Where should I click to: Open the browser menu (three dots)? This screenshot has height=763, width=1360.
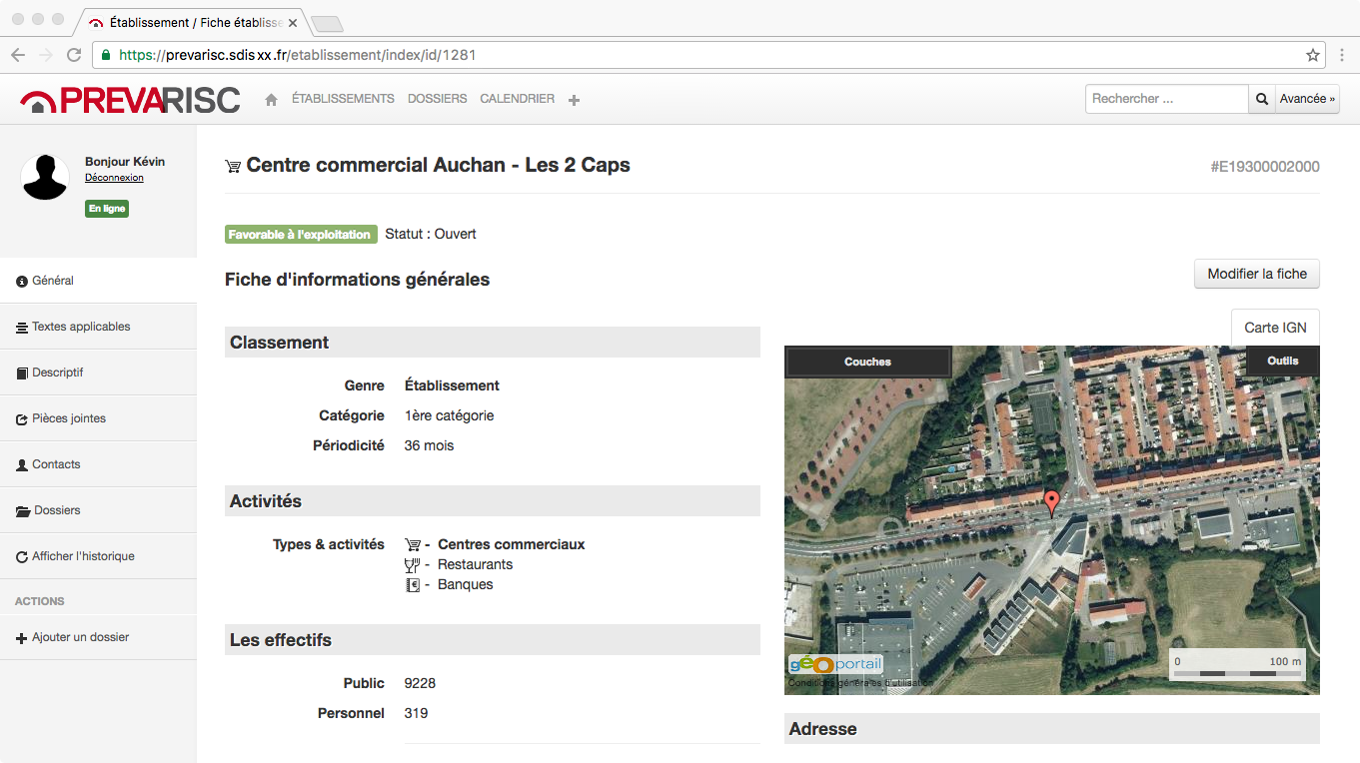(x=1340, y=55)
